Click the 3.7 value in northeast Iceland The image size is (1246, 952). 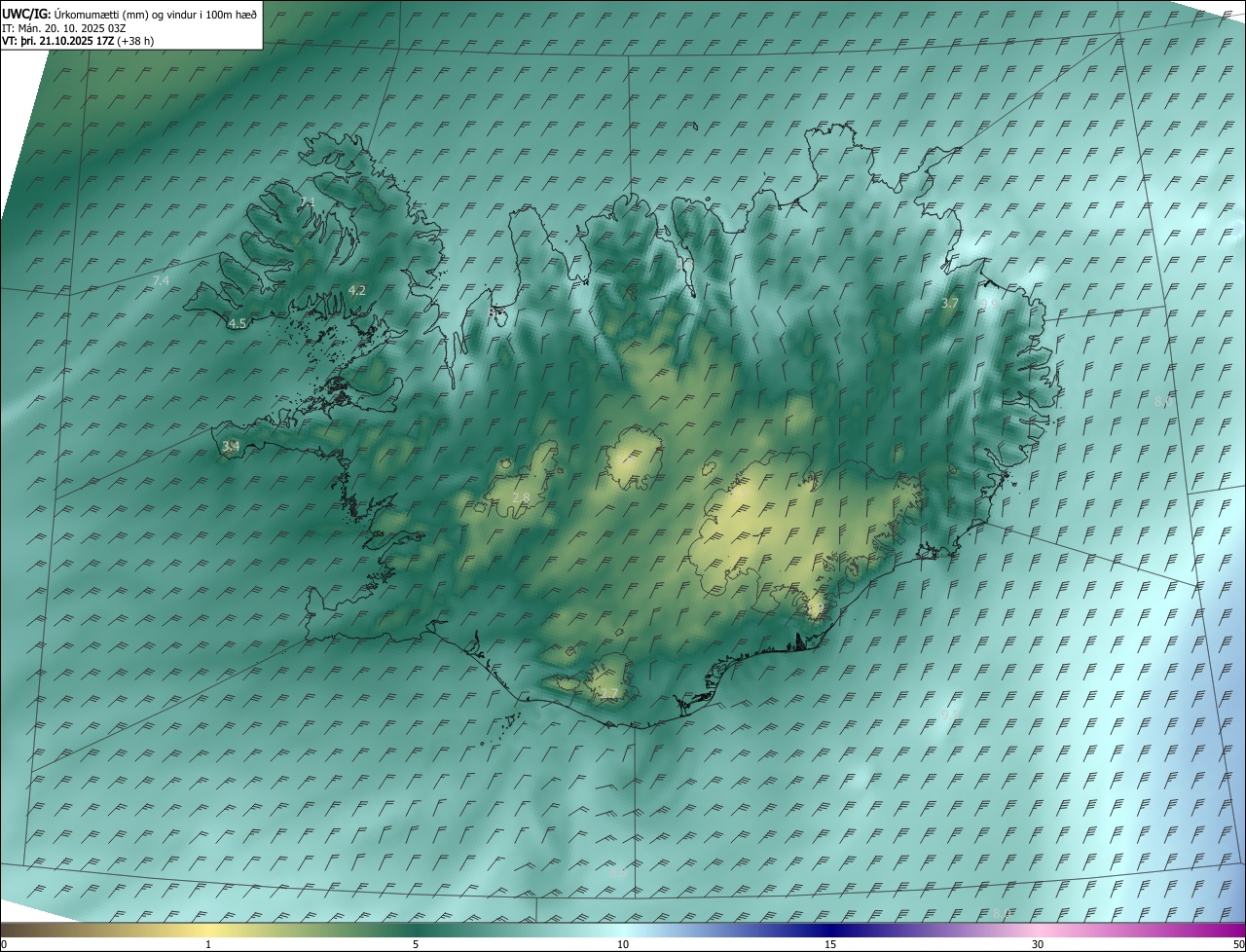(x=950, y=304)
